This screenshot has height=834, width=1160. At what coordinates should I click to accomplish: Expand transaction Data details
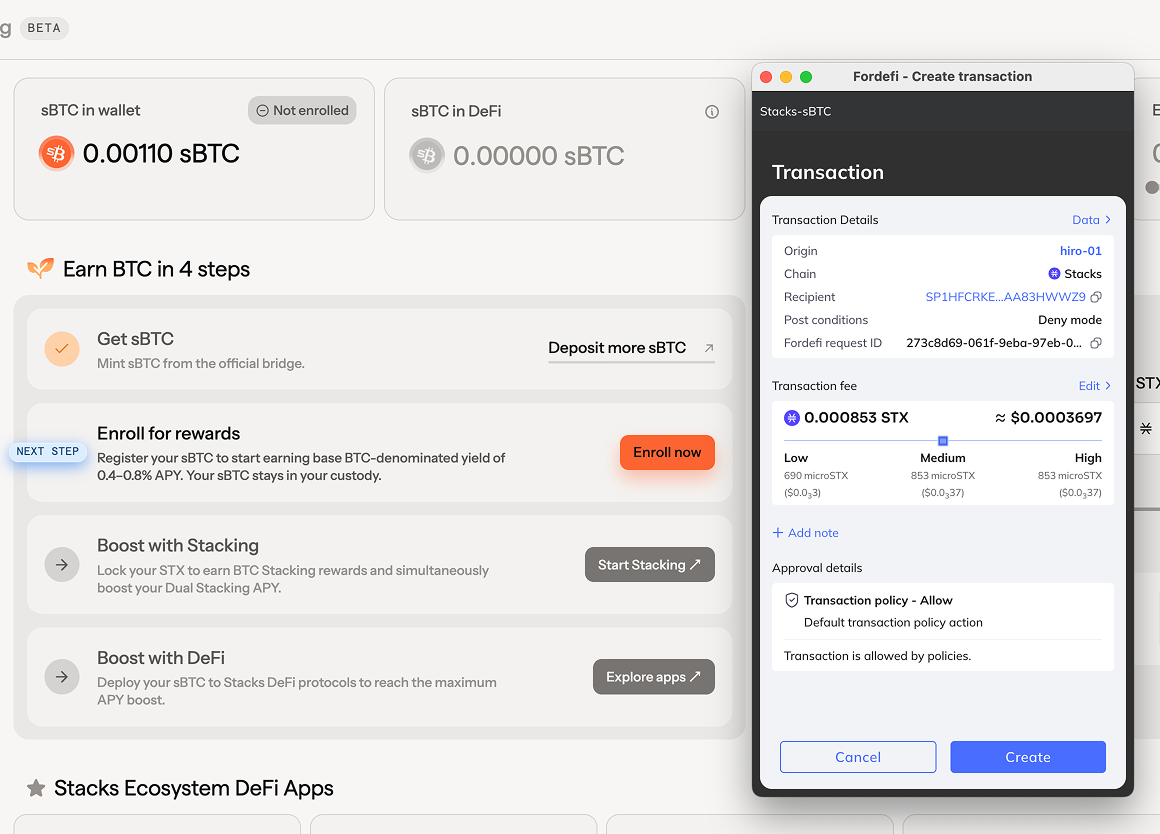pos(1091,220)
